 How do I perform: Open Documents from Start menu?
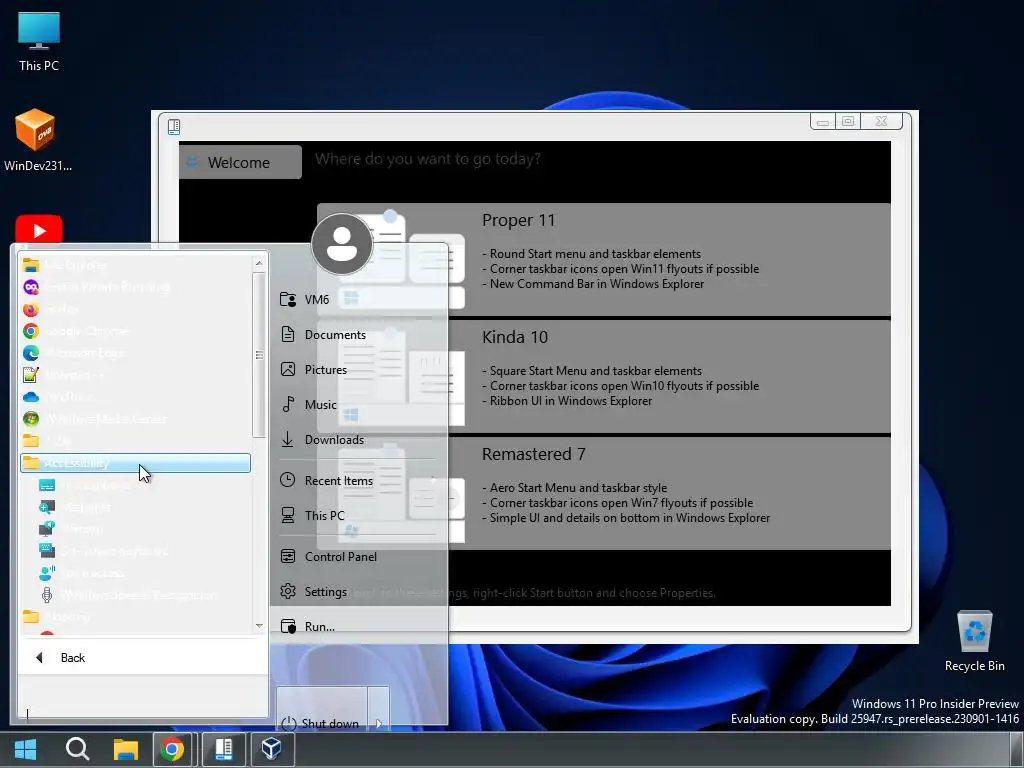coord(358,334)
